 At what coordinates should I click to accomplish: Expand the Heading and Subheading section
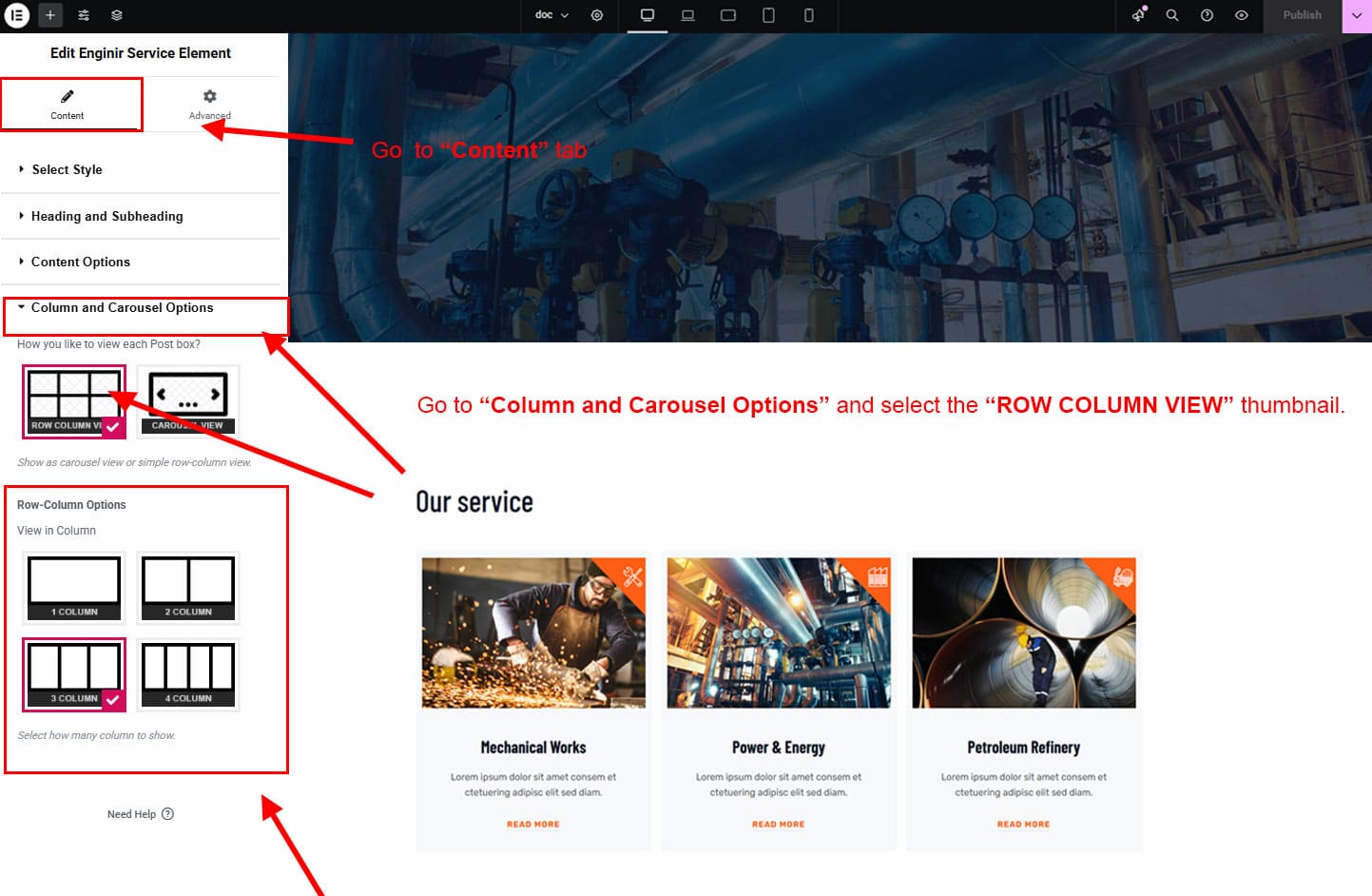[106, 216]
